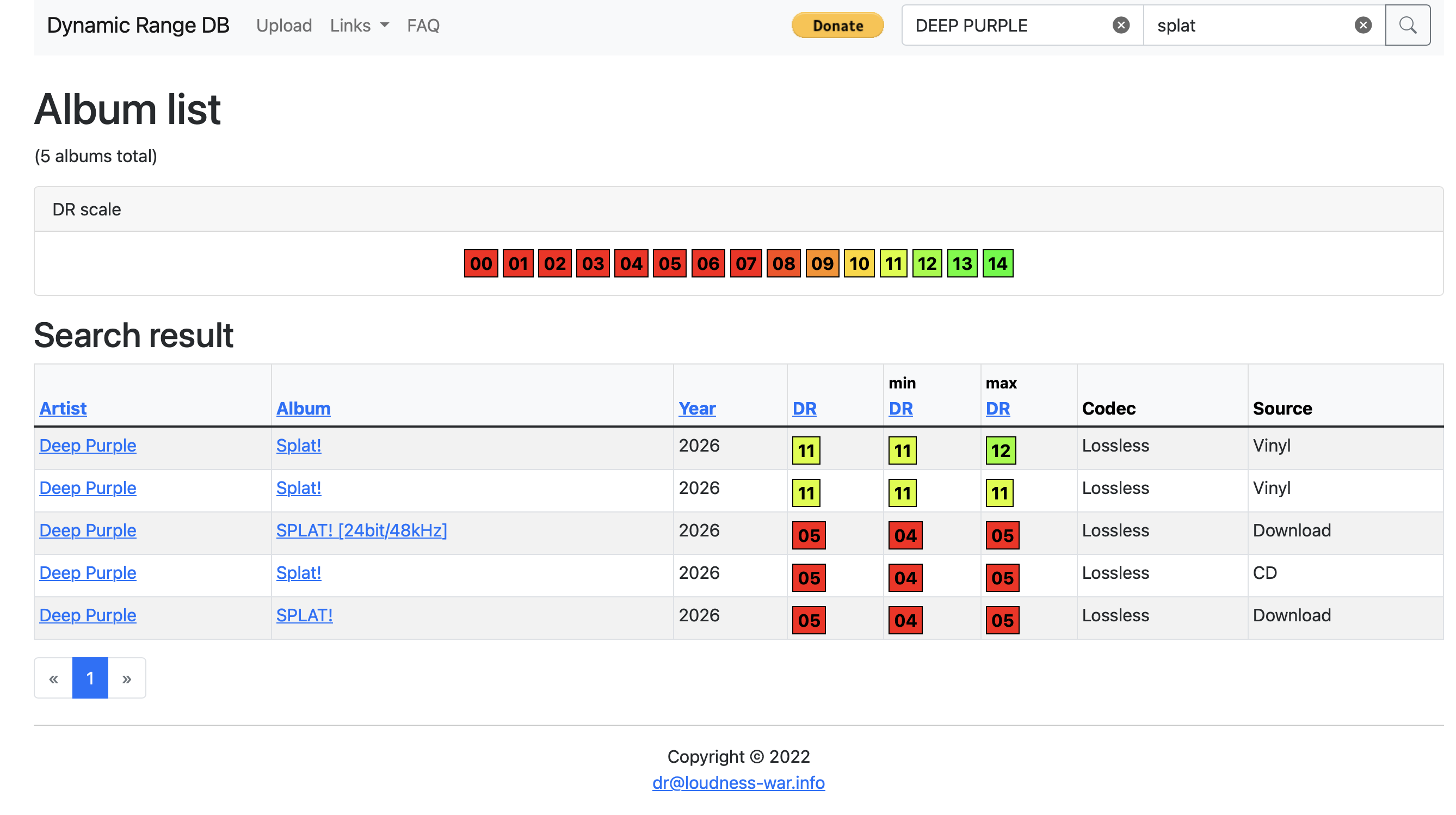
Task: Open the dr@loudness-war.info email link
Action: pyautogui.click(x=738, y=782)
